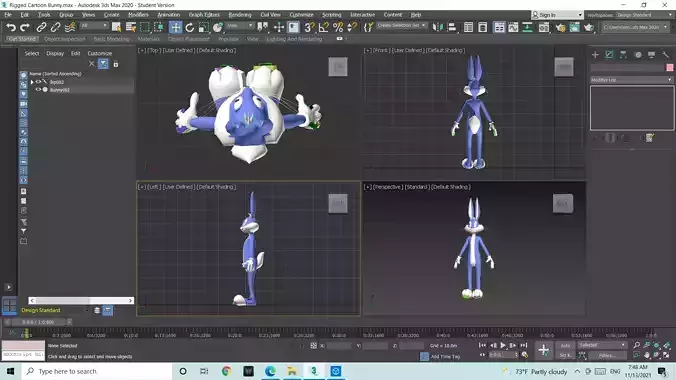
Task: Activate the Select and Scale tool
Action: pos(203,28)
